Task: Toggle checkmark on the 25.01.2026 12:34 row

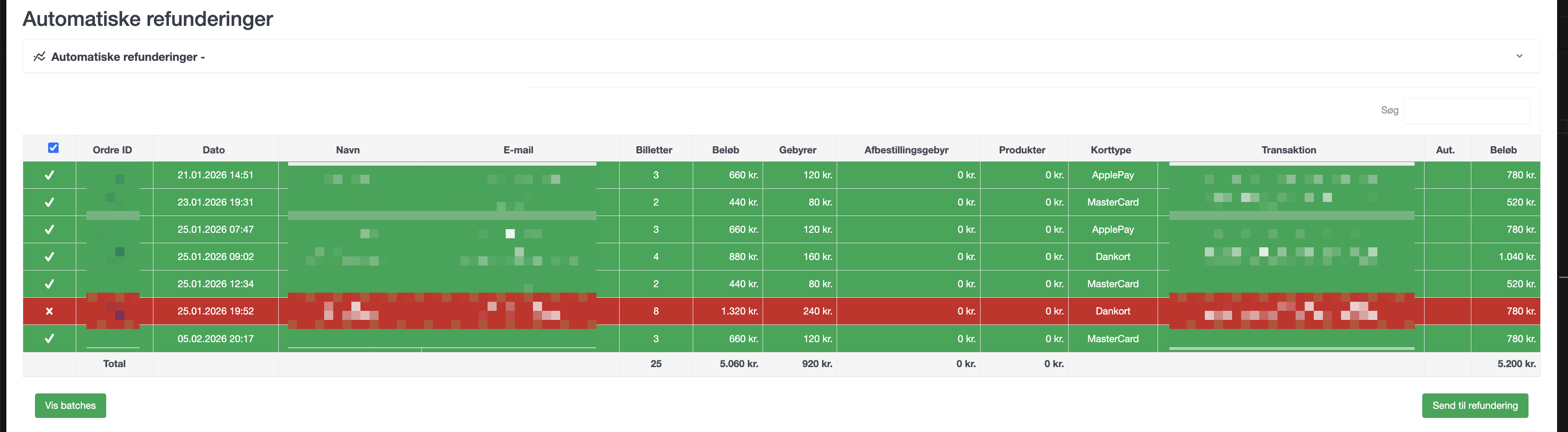Action: tap(49, 284)
